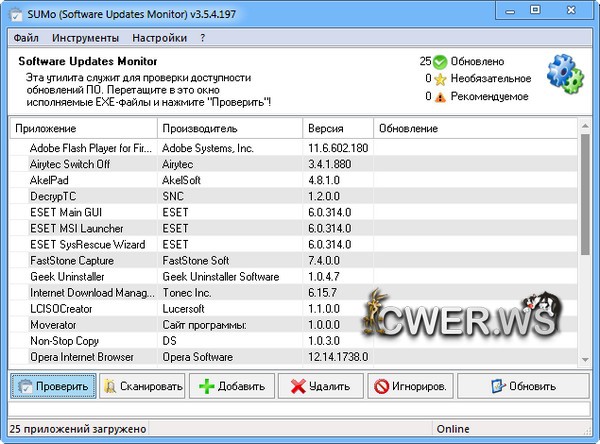Open the Файл menu
This screenshot has width=600, height=444.
click(27, 38)
